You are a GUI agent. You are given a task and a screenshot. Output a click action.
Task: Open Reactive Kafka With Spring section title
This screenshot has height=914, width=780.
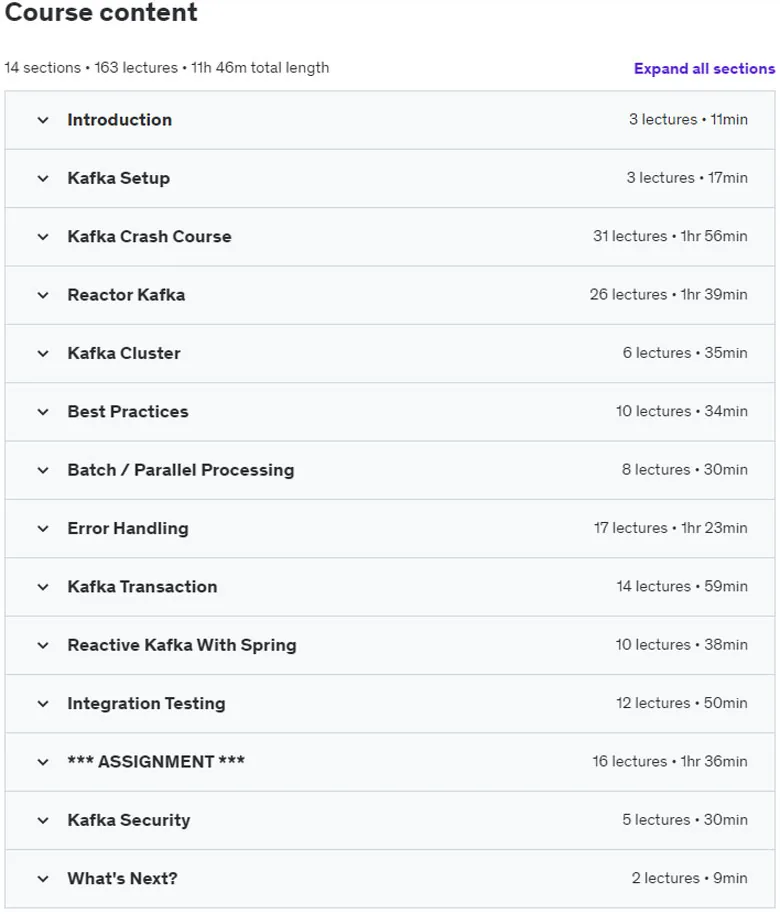tap(182, 645)
